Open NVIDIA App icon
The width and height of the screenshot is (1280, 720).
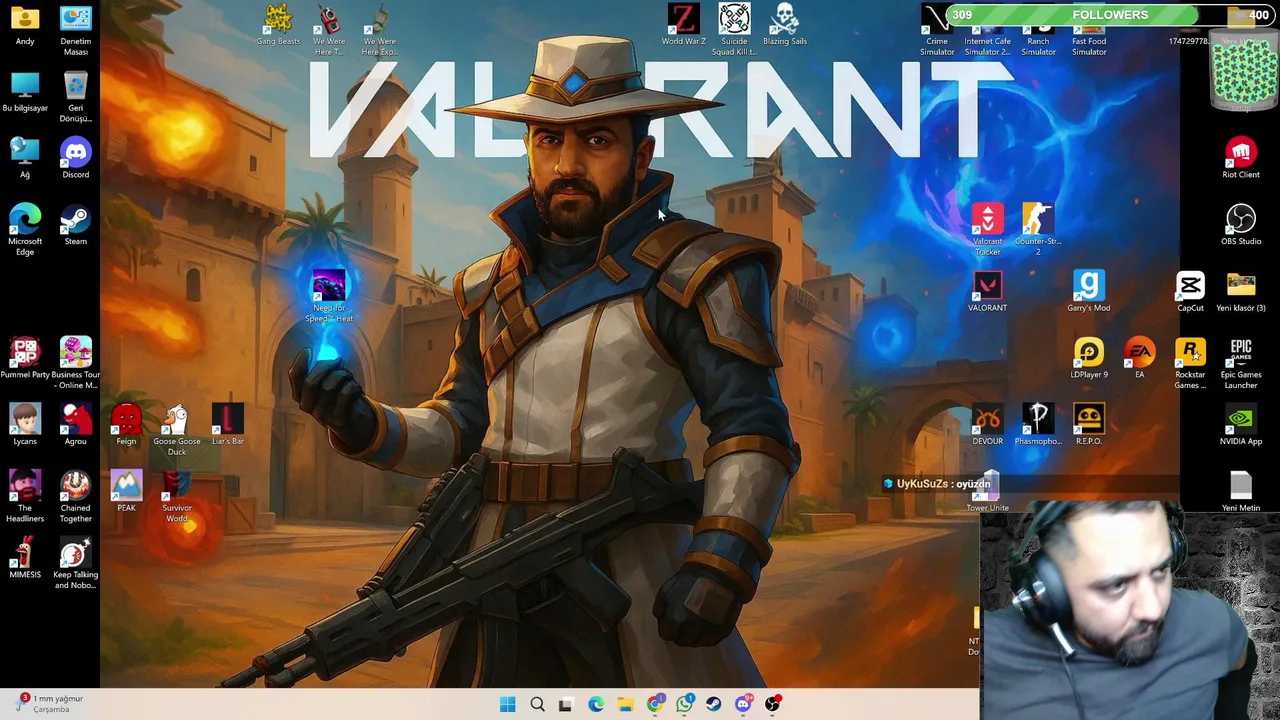pyautogui.click(x=1241, y=426)
